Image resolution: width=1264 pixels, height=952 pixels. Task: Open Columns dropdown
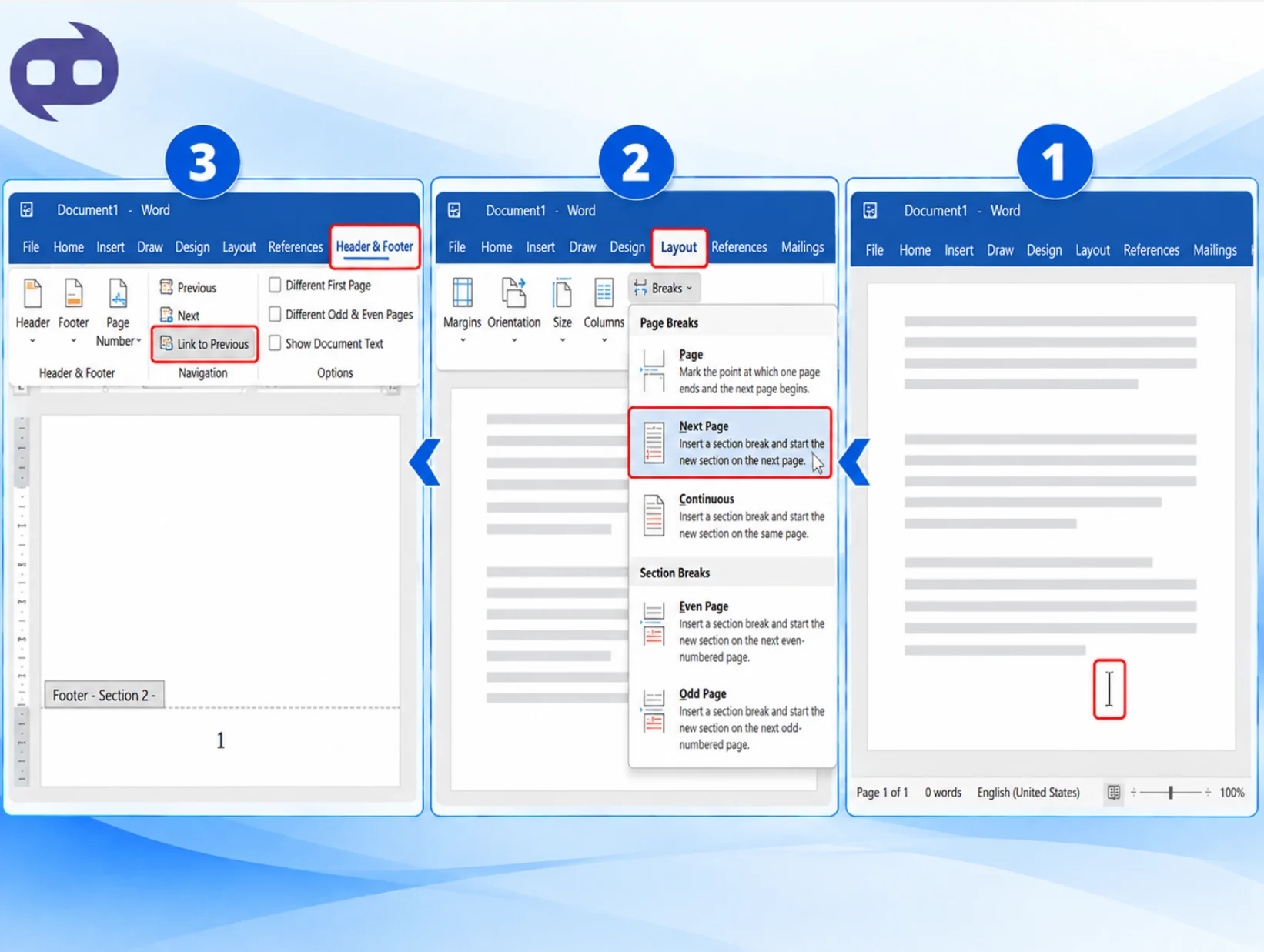pyautogui.click(x=604, y=311)
